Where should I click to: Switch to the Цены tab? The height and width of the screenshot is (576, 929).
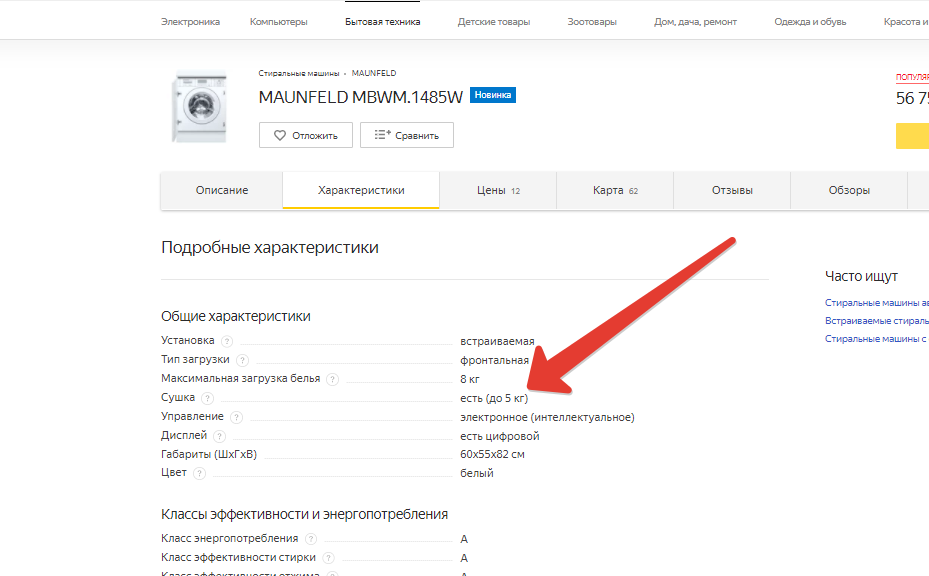[498, 190]
